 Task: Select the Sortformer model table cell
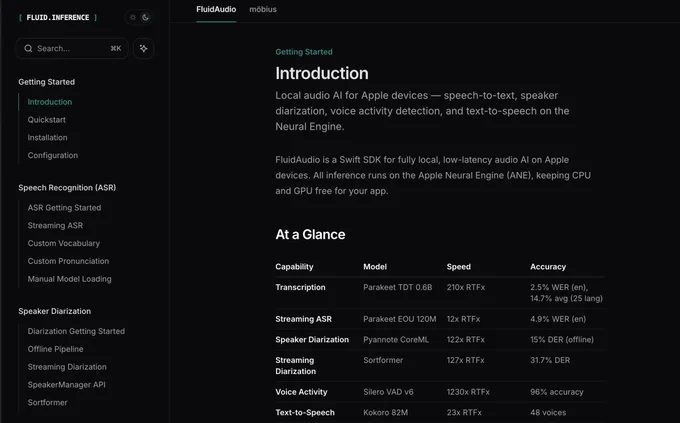click(x=383, y=361)
